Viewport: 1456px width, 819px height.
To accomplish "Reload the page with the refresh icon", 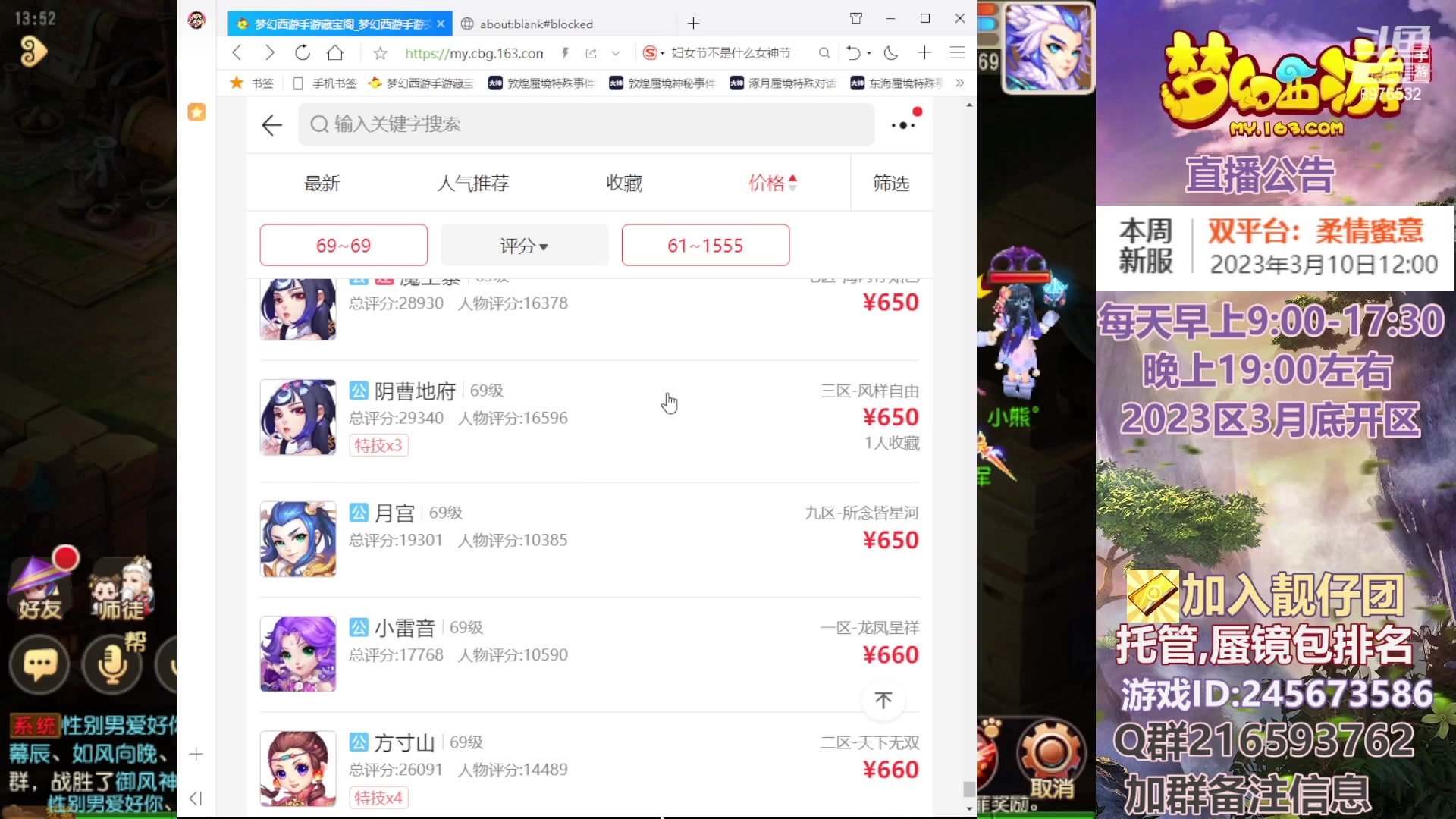I will tap(303, 52).
